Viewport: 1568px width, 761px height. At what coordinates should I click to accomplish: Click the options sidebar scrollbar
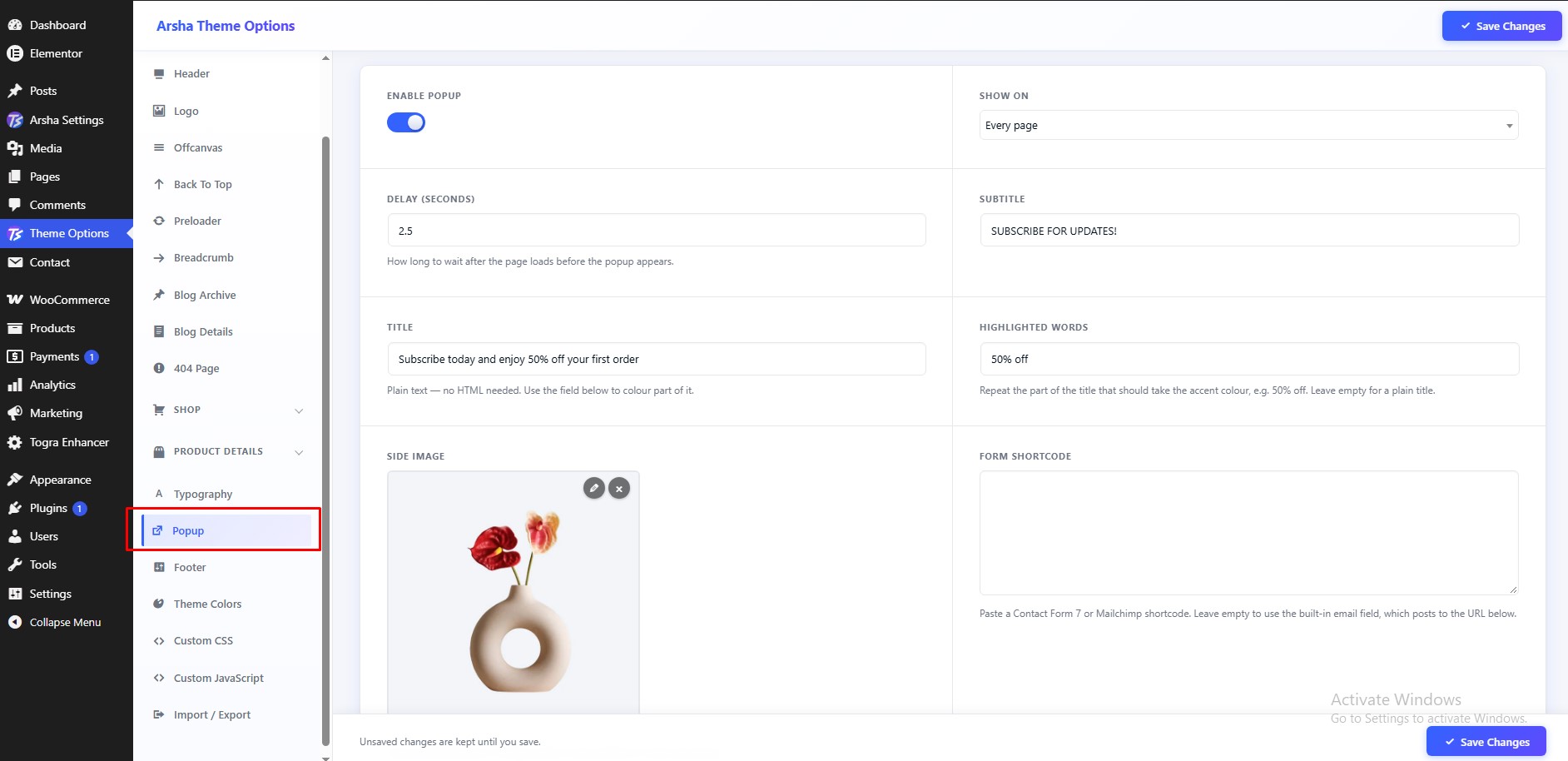[325, 441]
